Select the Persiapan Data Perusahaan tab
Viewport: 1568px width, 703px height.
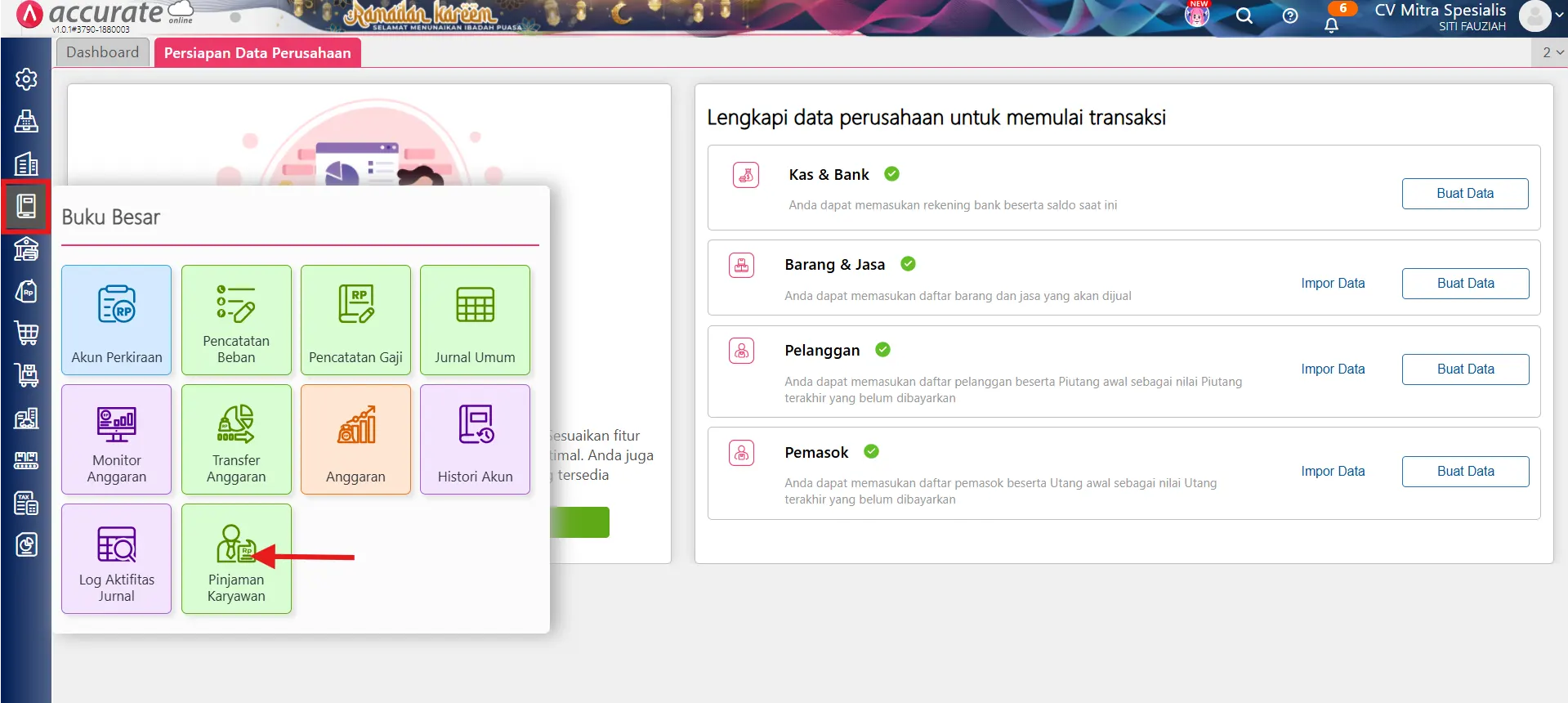257,52
